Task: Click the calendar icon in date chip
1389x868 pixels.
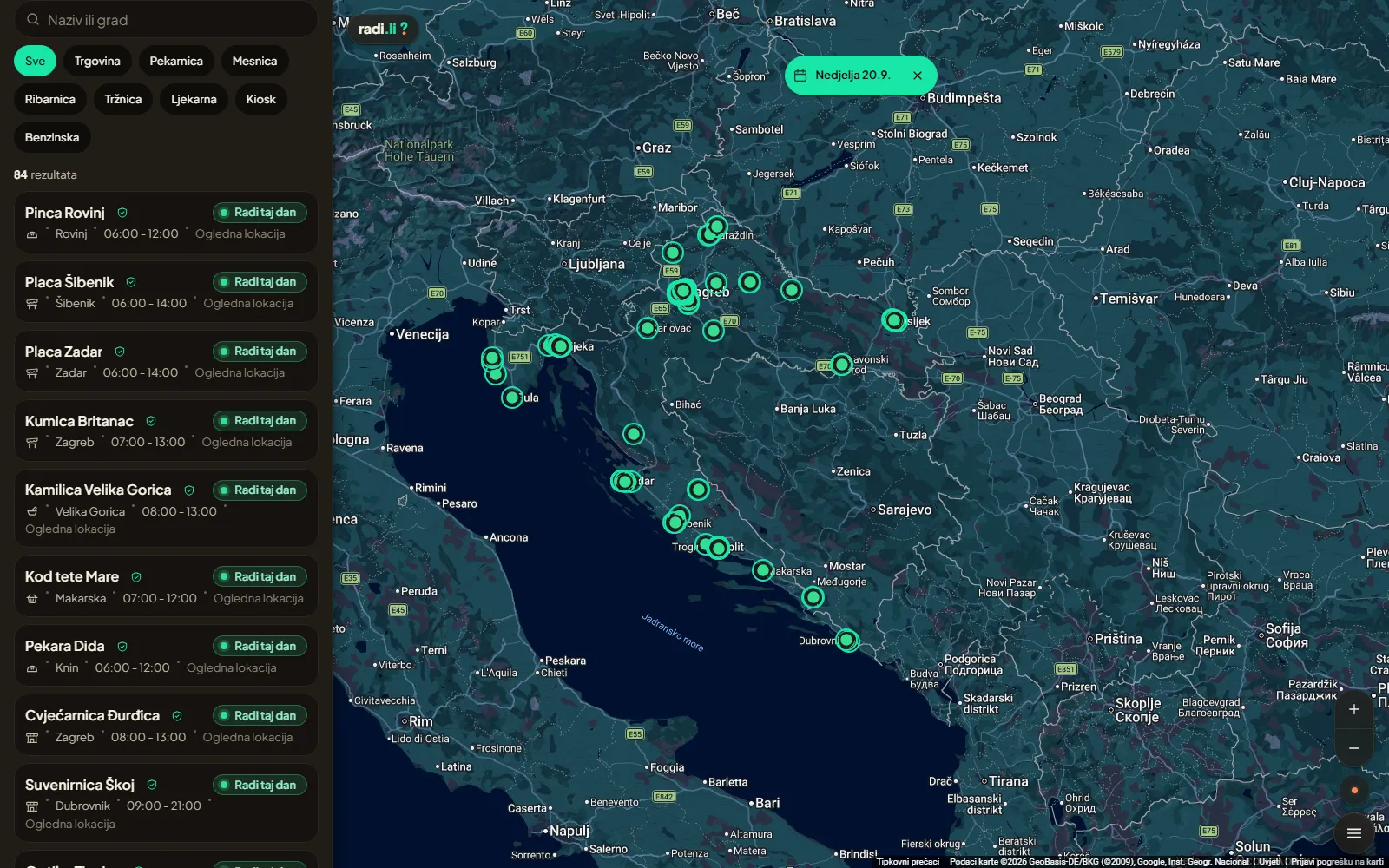Action: tap(800, 76)
